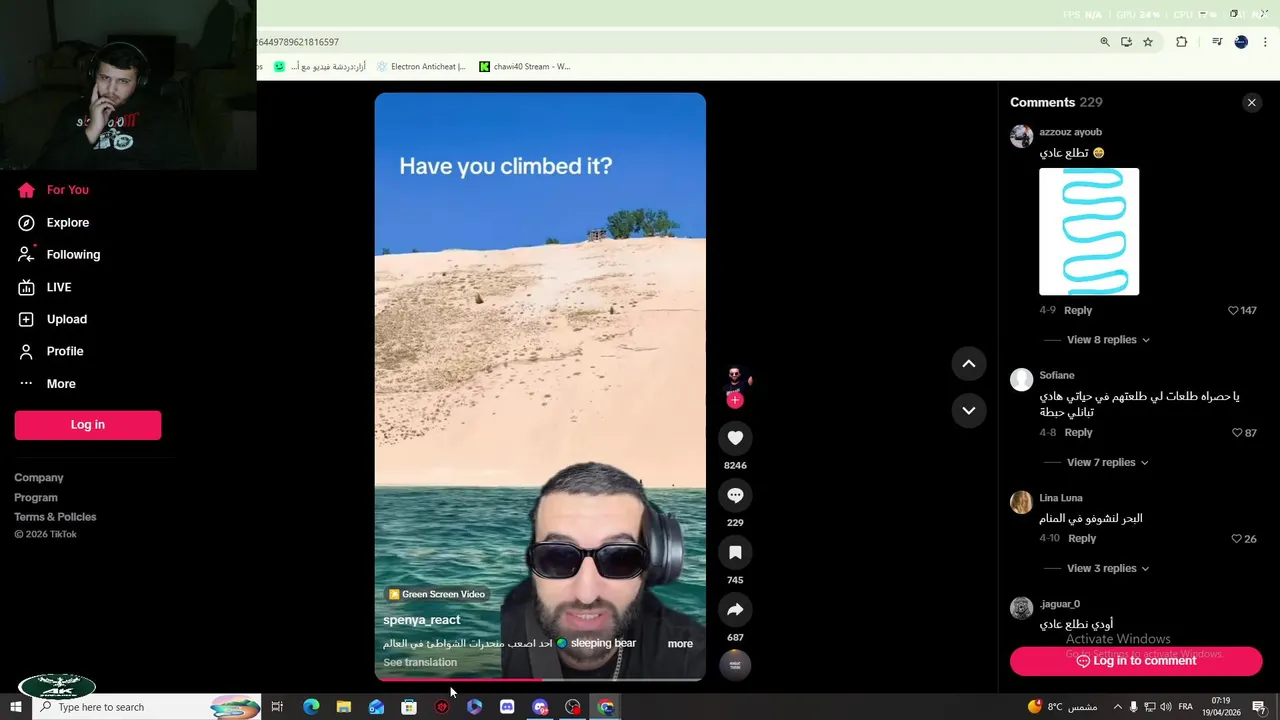Seek on the video progress bar
Image resolution: width=1280 pixels, height=720 pixels.
pos(540,679)
